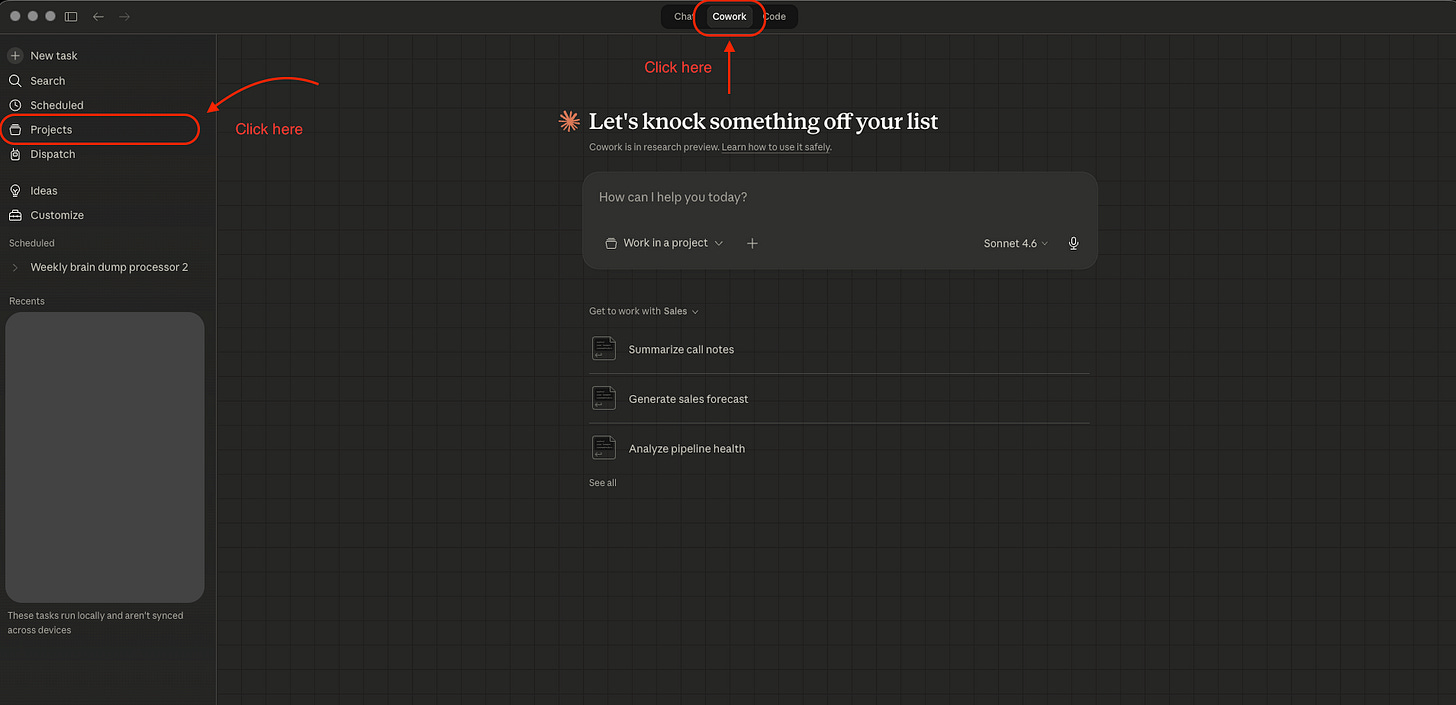Click the Scheduled clock icon
Image resolution: width=1456 pixels, height=705 pixels.
pyautogui.click(x=15, y=105)
